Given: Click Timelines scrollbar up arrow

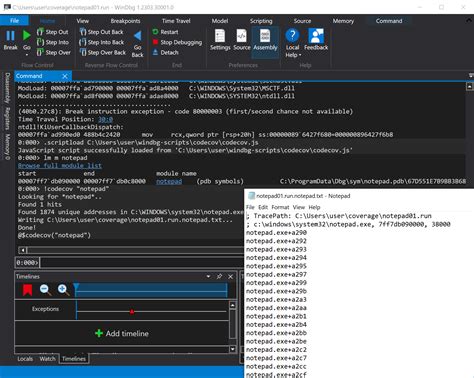Looking at the screenshot, I should [x=233, y=305].
